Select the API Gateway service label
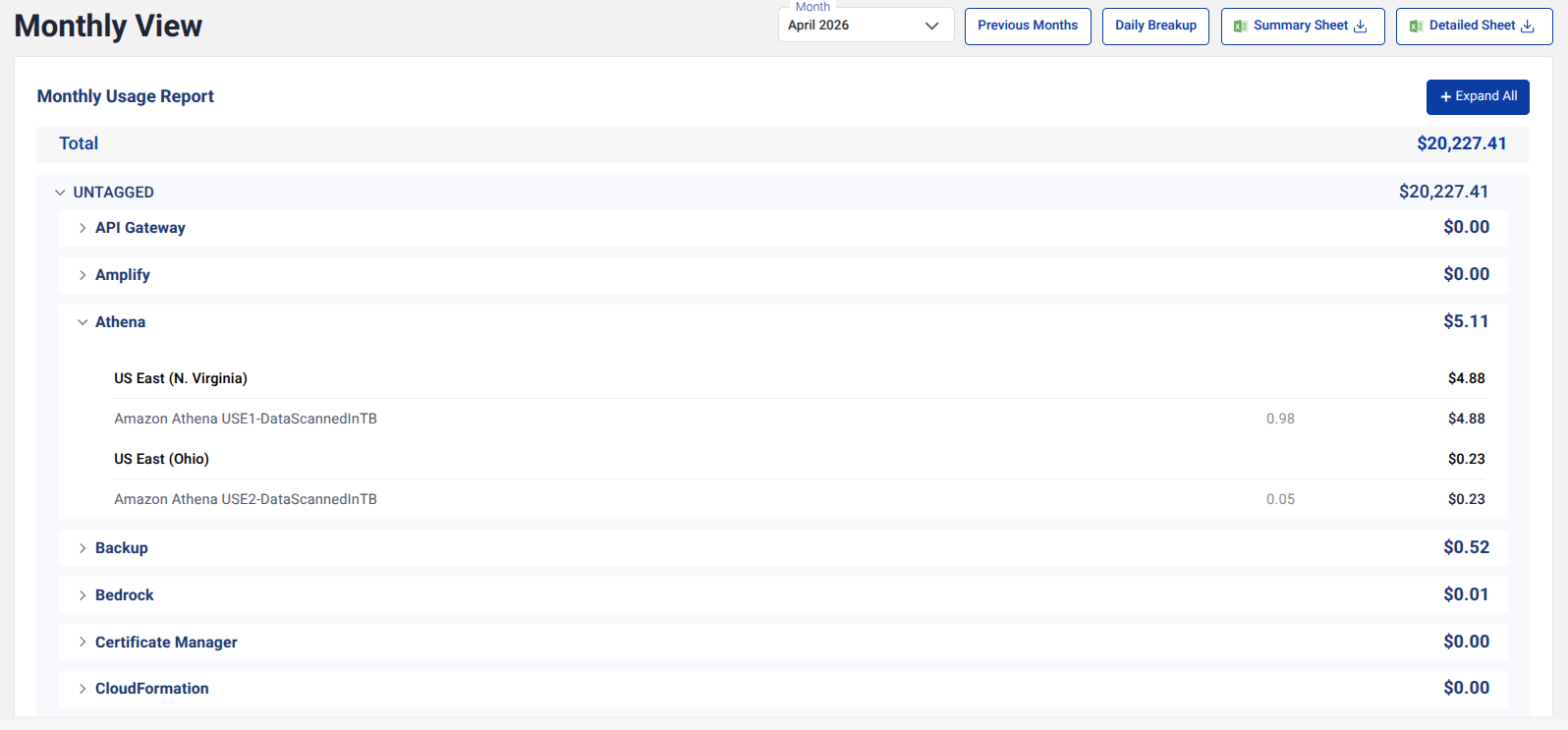The height and width of the screenshot is (730, 1568). coord(140,228)
